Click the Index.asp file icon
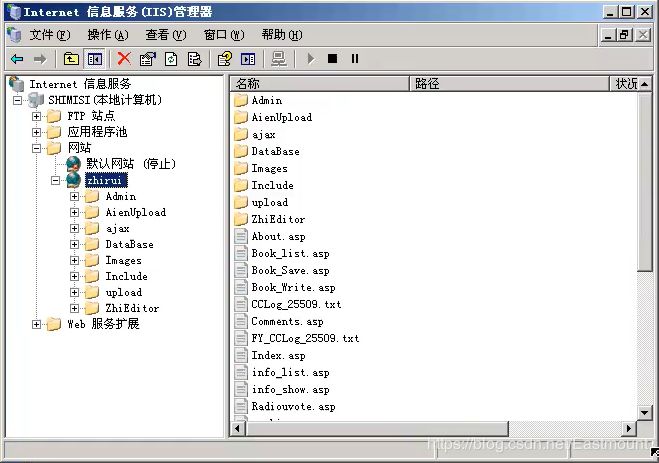 (x=241, y=355)
